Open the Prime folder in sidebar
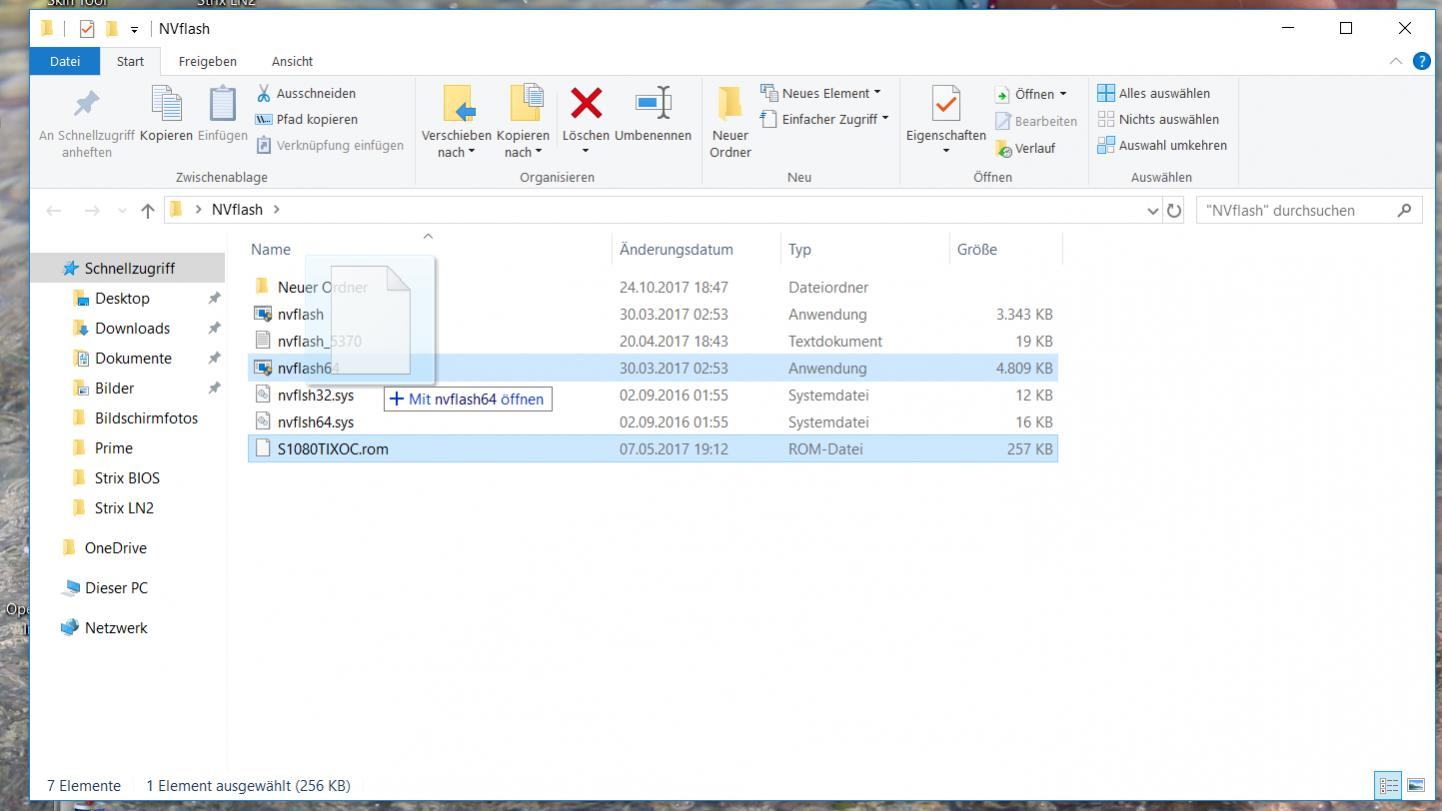 click(113, 448)
